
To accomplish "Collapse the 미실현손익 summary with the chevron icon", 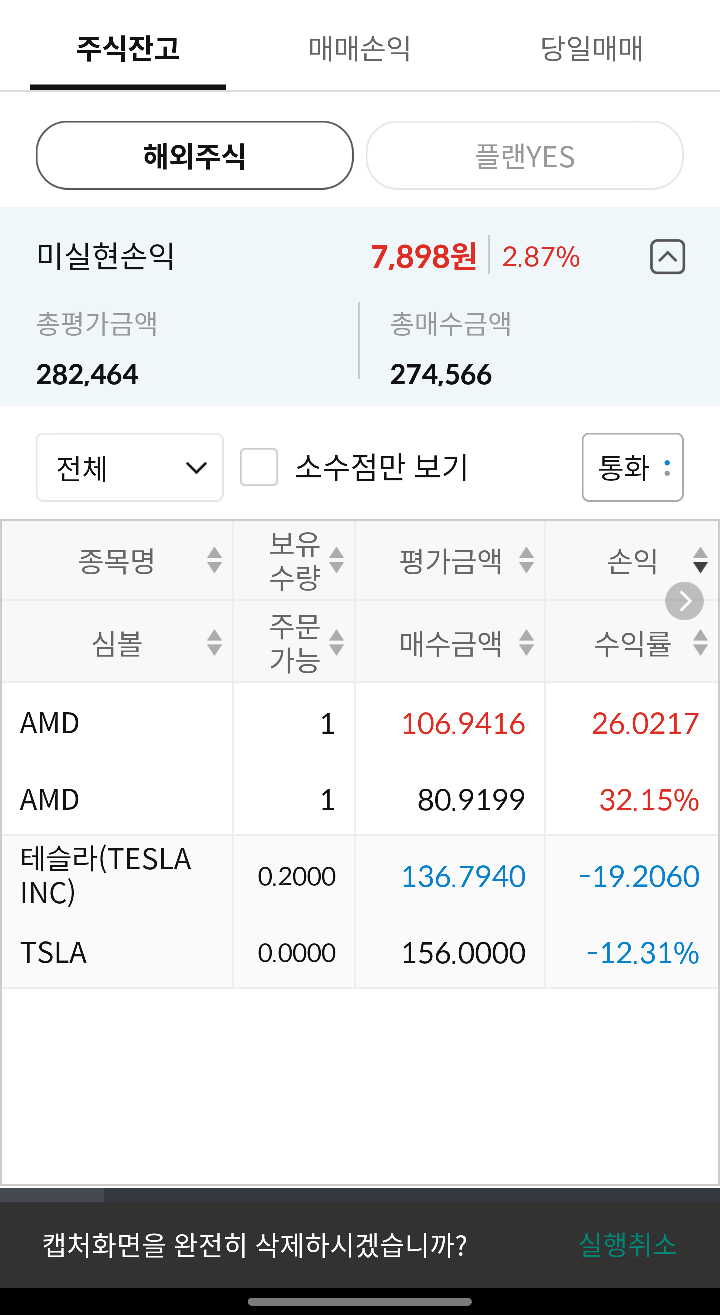I will [x=668, y=257].
